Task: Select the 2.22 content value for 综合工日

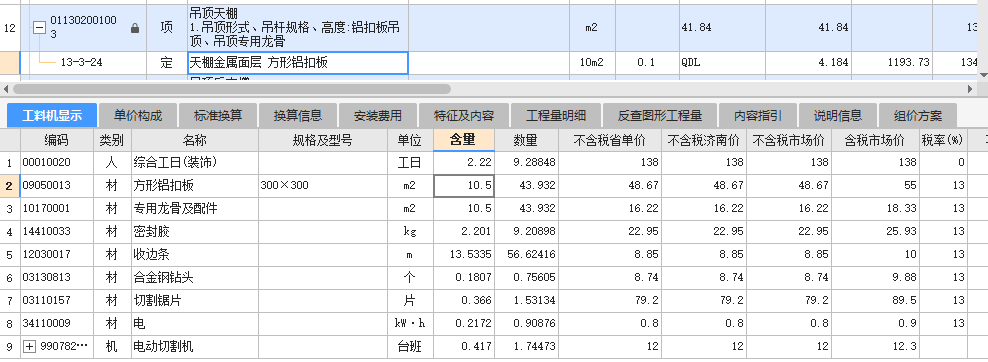Action: 464,162
